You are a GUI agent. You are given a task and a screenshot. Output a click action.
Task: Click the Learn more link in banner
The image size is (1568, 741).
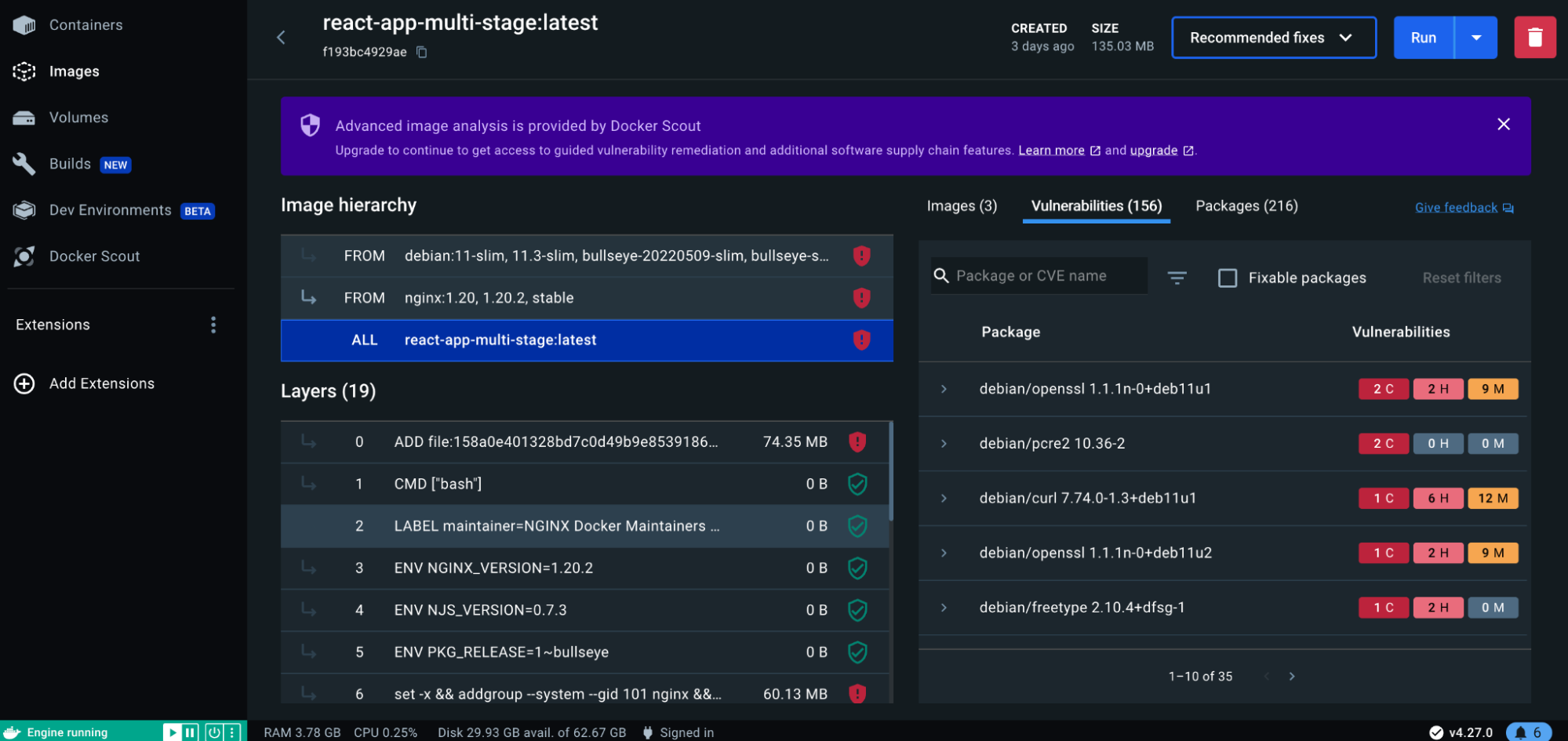pyautogui.click(x=1051, y=151)
